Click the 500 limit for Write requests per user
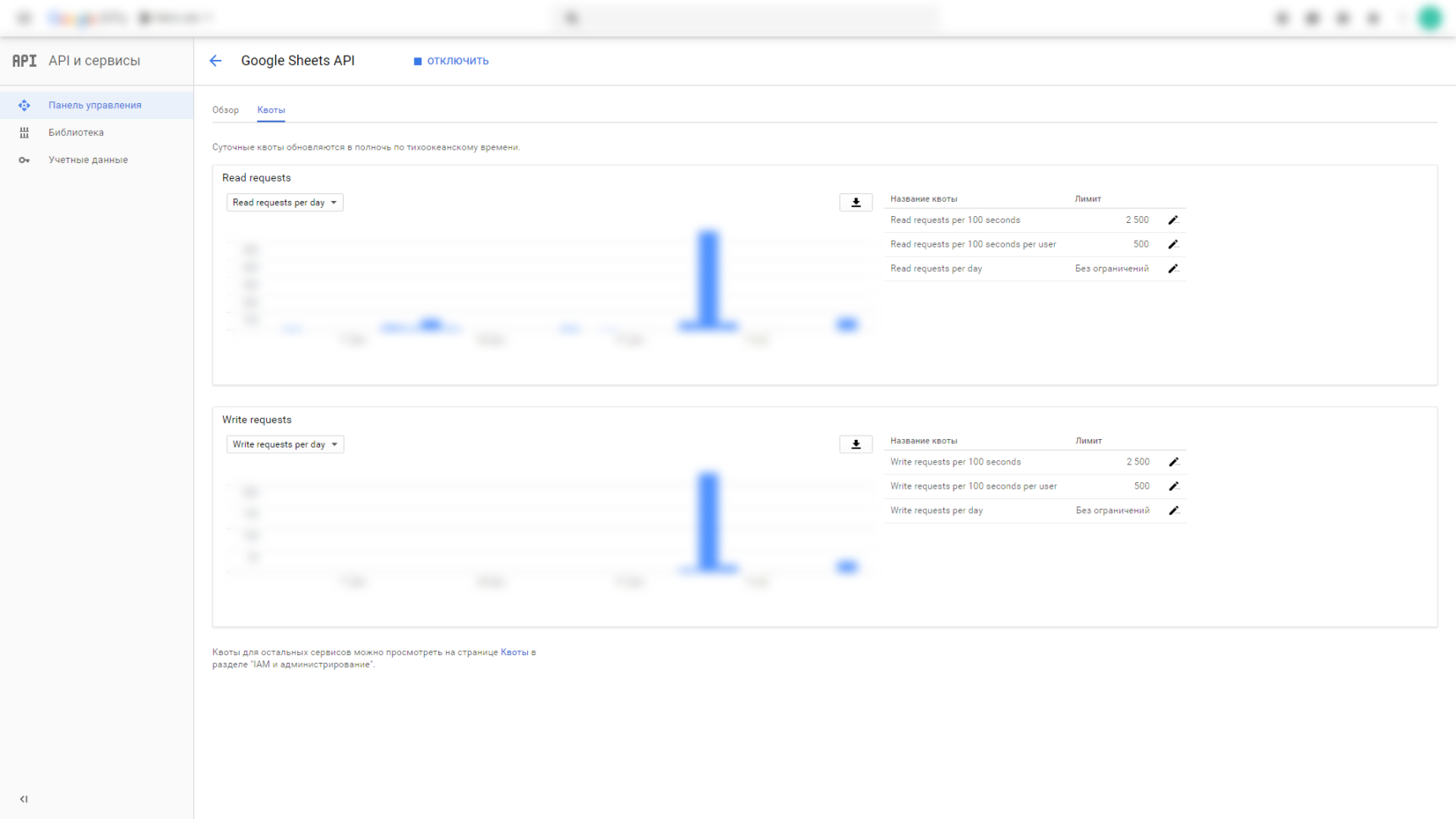Screen dimensions: 1456x819 click(1142, 486)
